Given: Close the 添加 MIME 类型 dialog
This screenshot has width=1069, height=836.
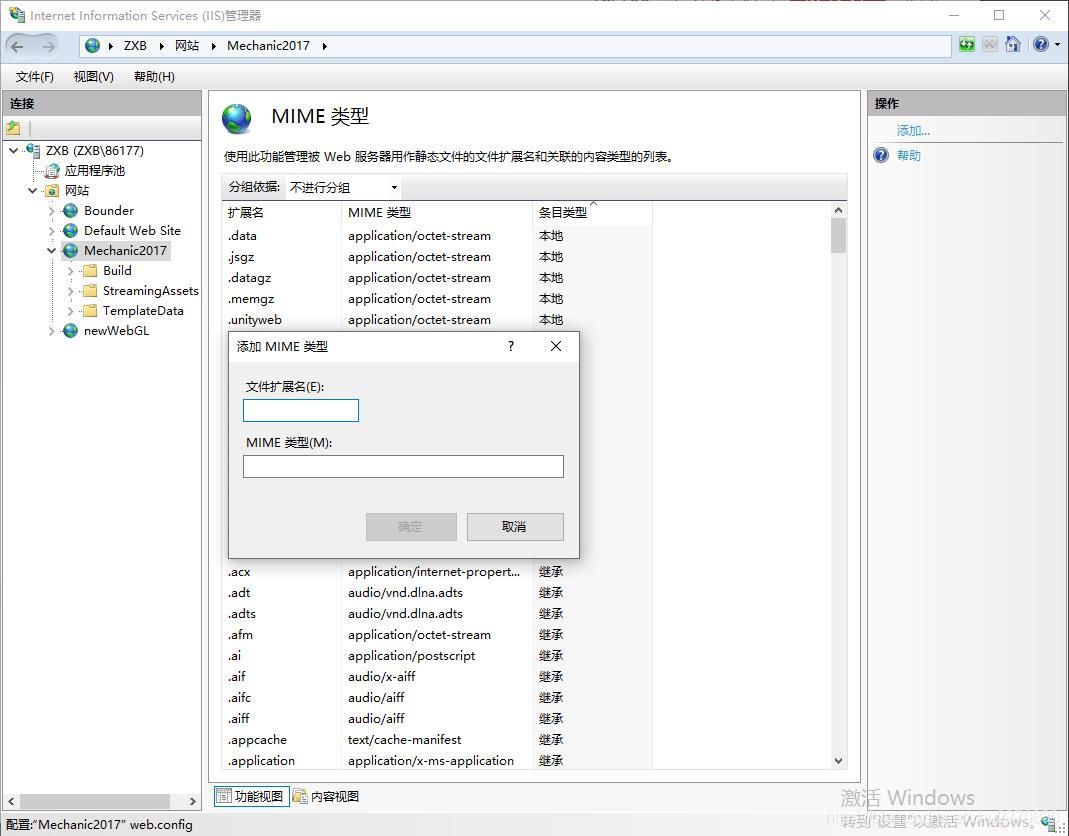Looking at the screenshot, I should (556, 346).
